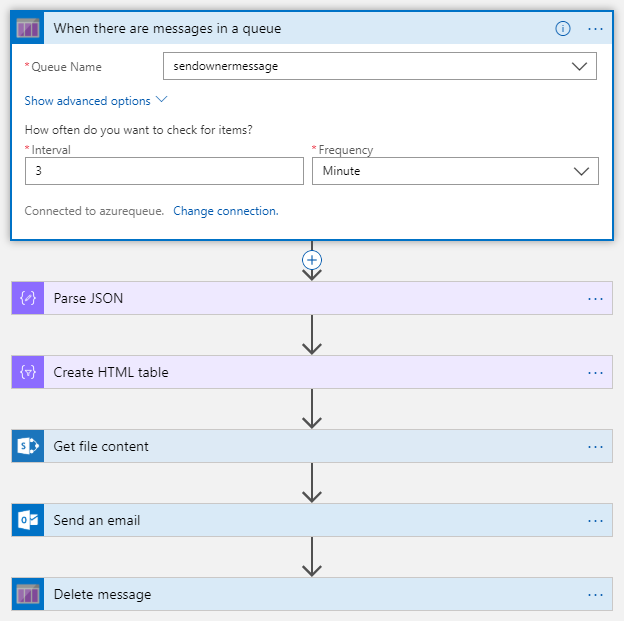Viewport: 624px width, 621px height.
Task: Open Delete message ellipsis menu
Action: point(596,594)
